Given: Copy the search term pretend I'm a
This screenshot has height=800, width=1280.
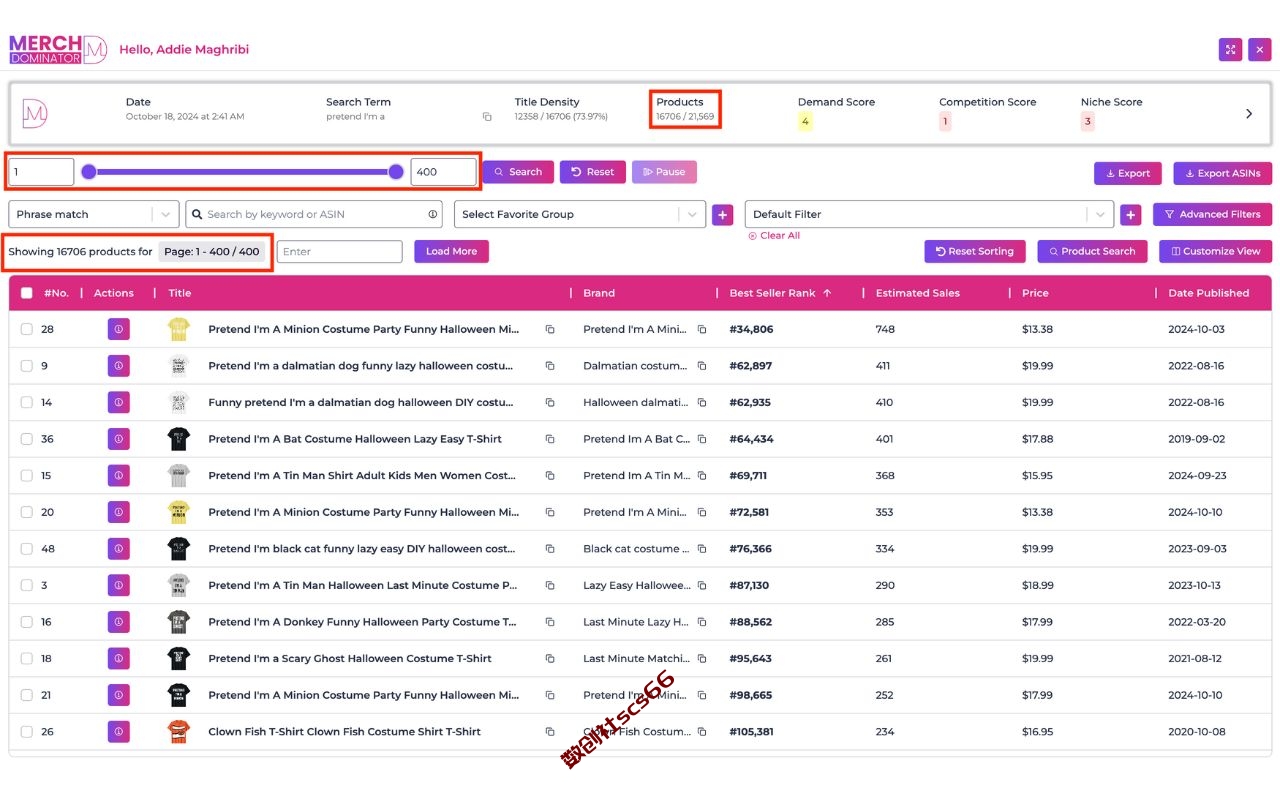Looking at the screenshot, I should [487, 117].
